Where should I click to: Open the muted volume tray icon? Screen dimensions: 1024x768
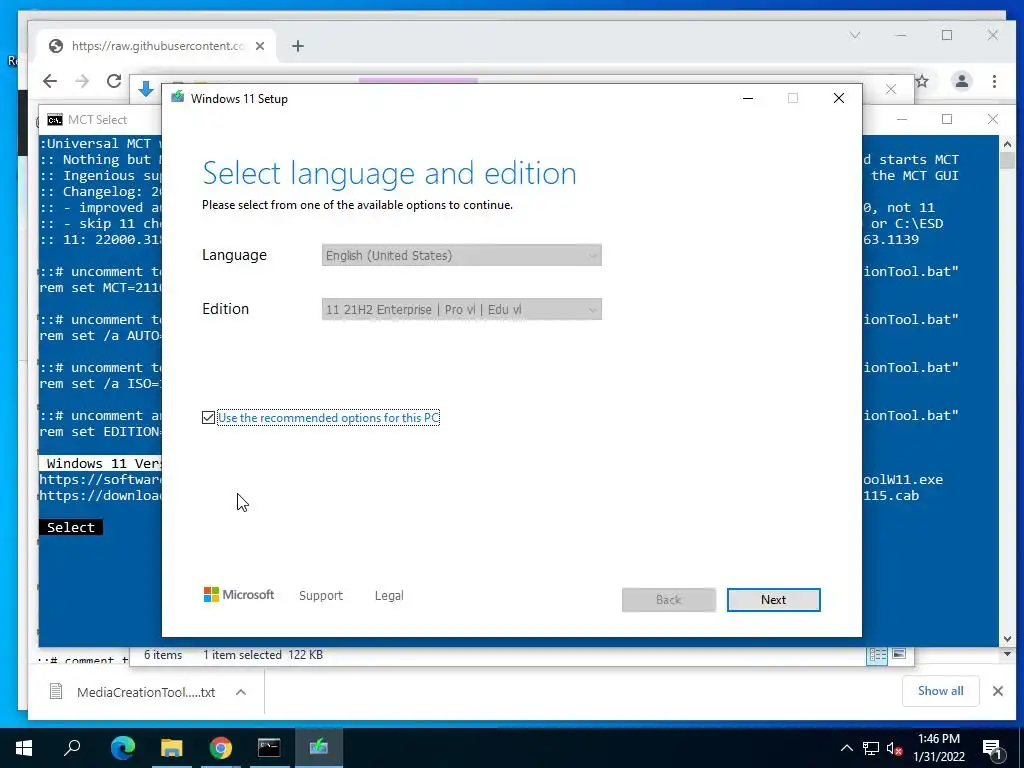tap(894, 748)
